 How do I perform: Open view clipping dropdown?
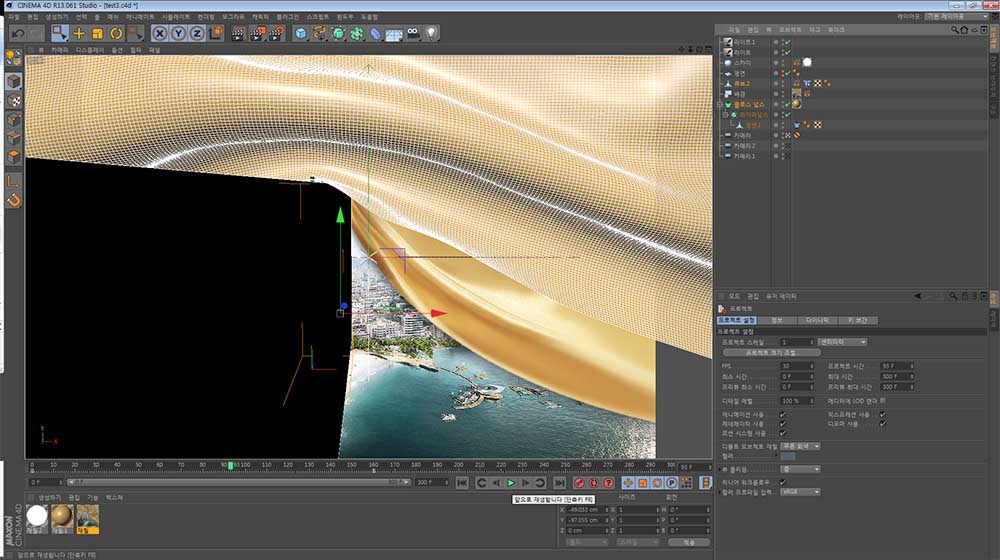pos(800,469)
